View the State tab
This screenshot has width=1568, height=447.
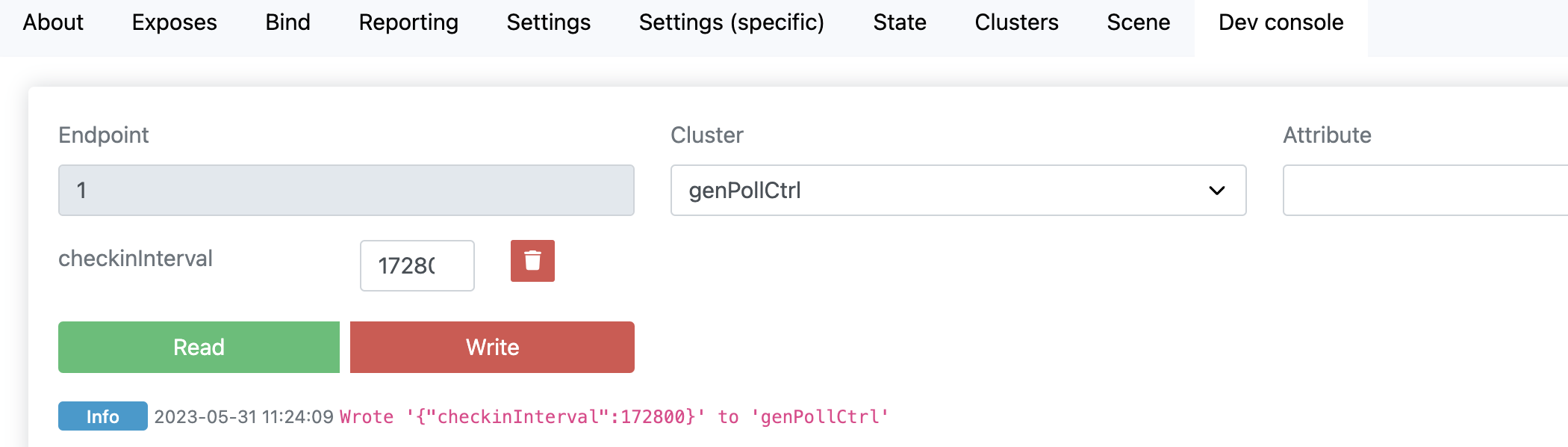(x=900, y=22)
